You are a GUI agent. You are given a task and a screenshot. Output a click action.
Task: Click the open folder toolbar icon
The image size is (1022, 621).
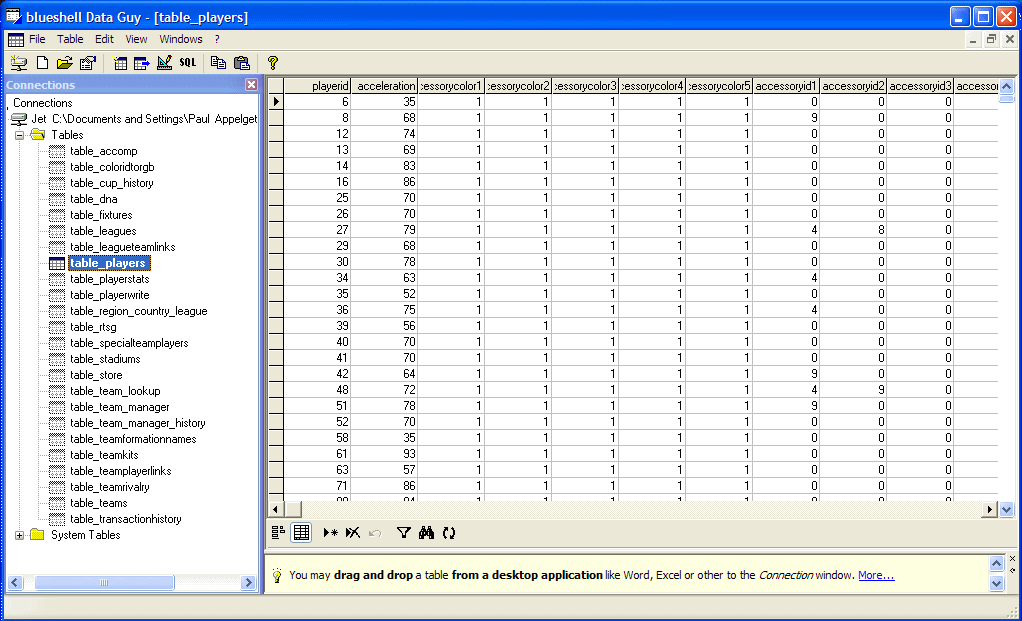tap(64, 63)
